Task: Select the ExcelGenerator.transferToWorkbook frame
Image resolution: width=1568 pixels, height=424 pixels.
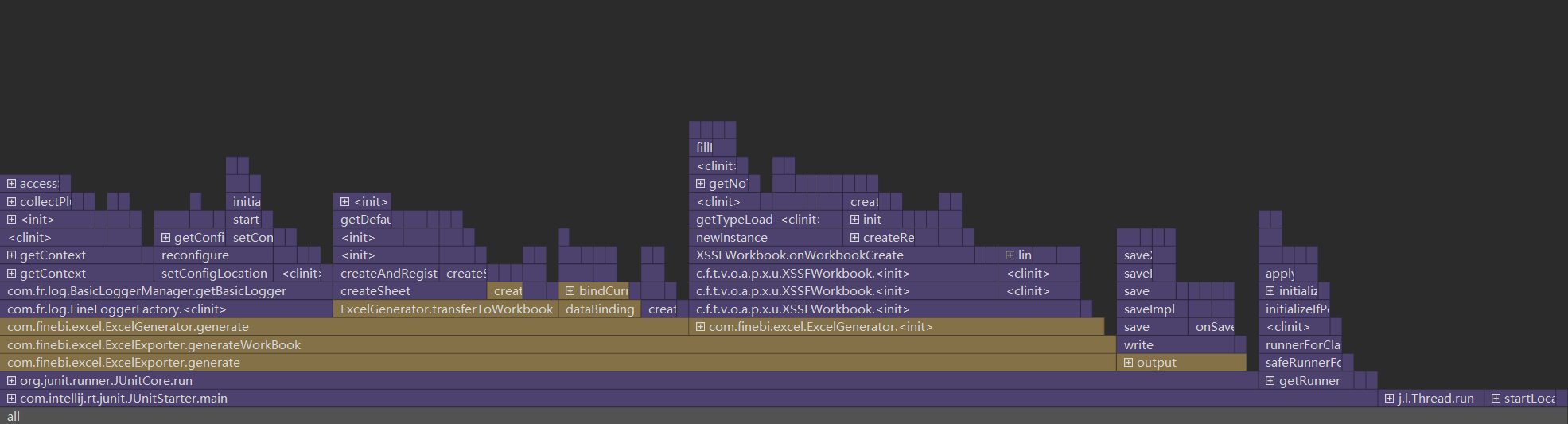Action: tap(445, 309)
